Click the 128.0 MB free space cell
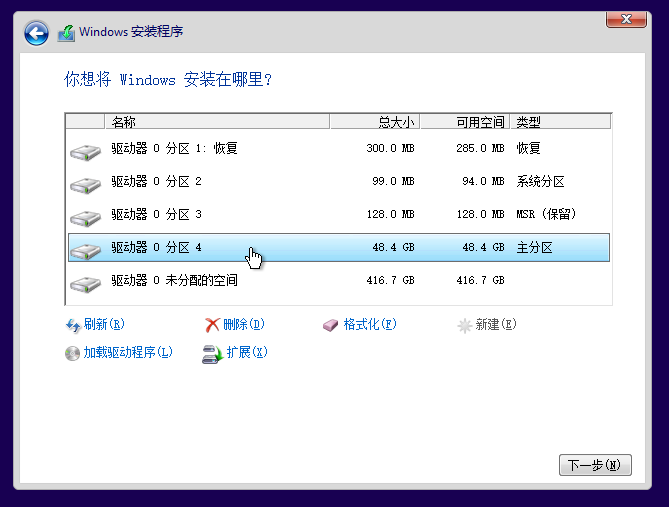 pos(480,214)
